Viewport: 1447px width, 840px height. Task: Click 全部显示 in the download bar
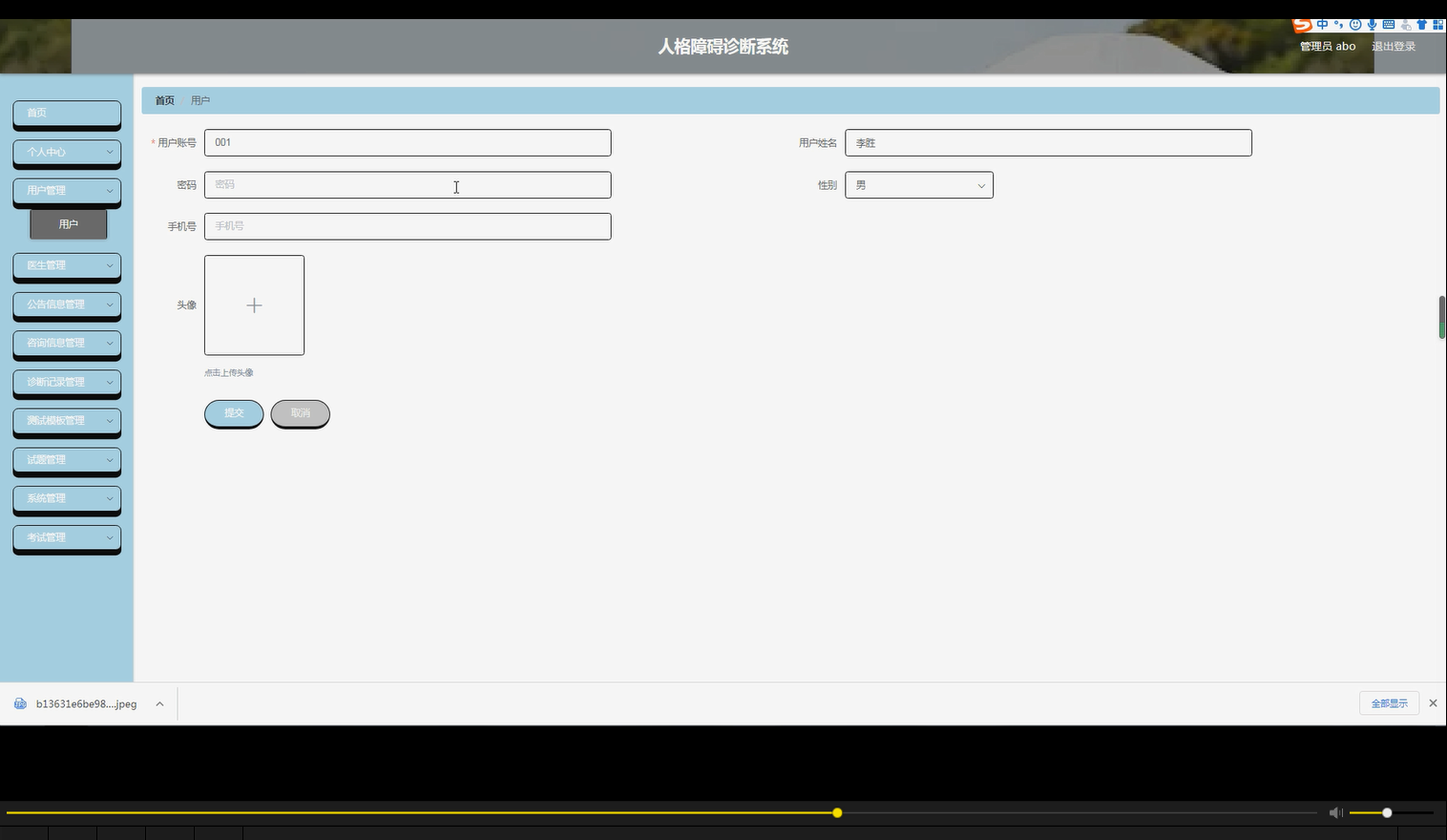(1390, 703)
